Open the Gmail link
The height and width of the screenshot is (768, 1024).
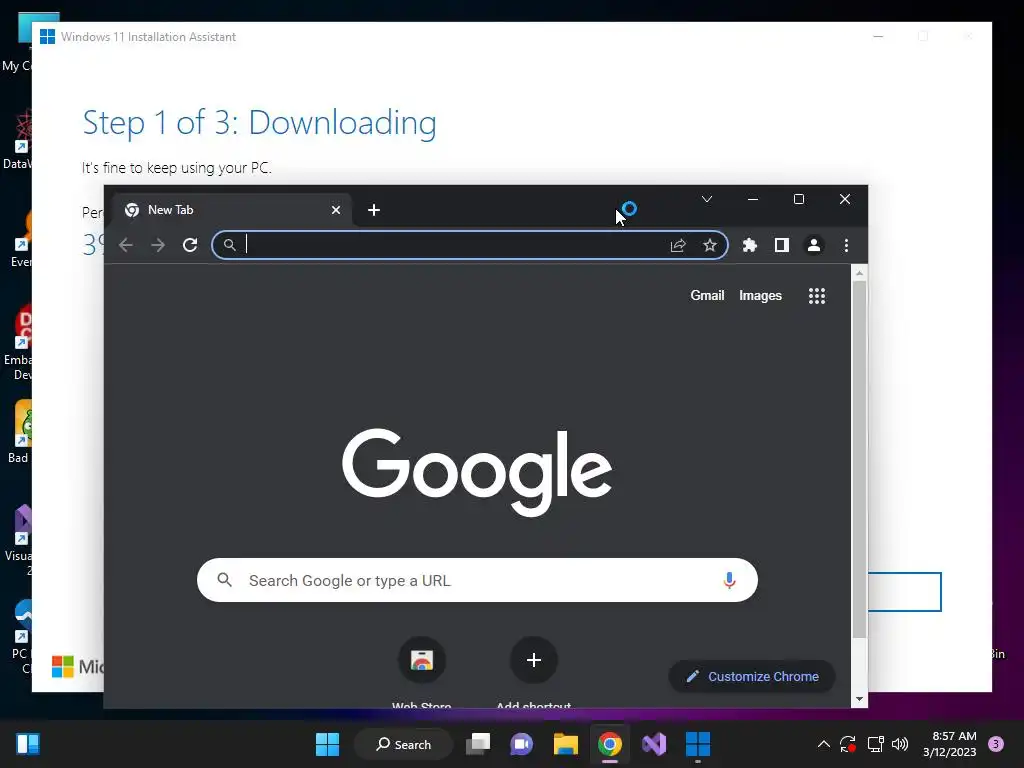(707, 295)
